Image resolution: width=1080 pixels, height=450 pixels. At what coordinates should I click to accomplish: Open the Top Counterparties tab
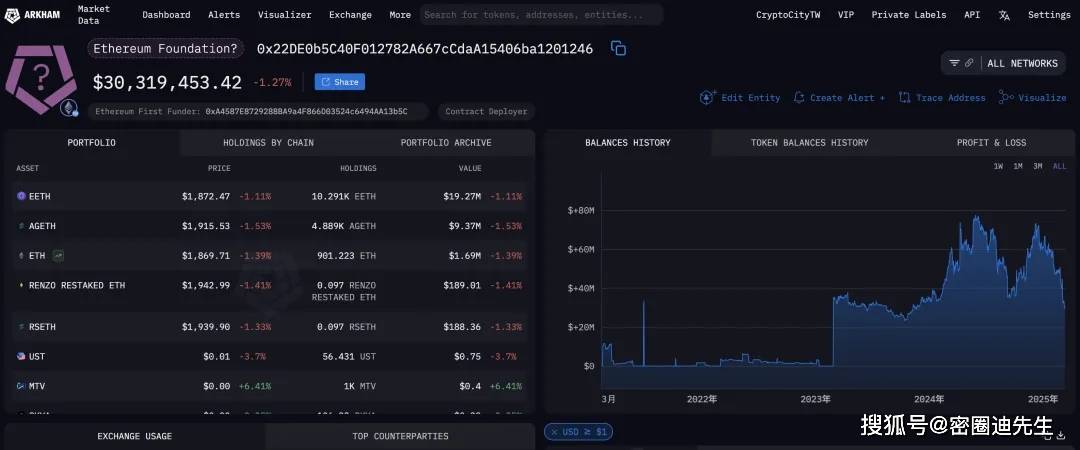click(x=400, y=436)
